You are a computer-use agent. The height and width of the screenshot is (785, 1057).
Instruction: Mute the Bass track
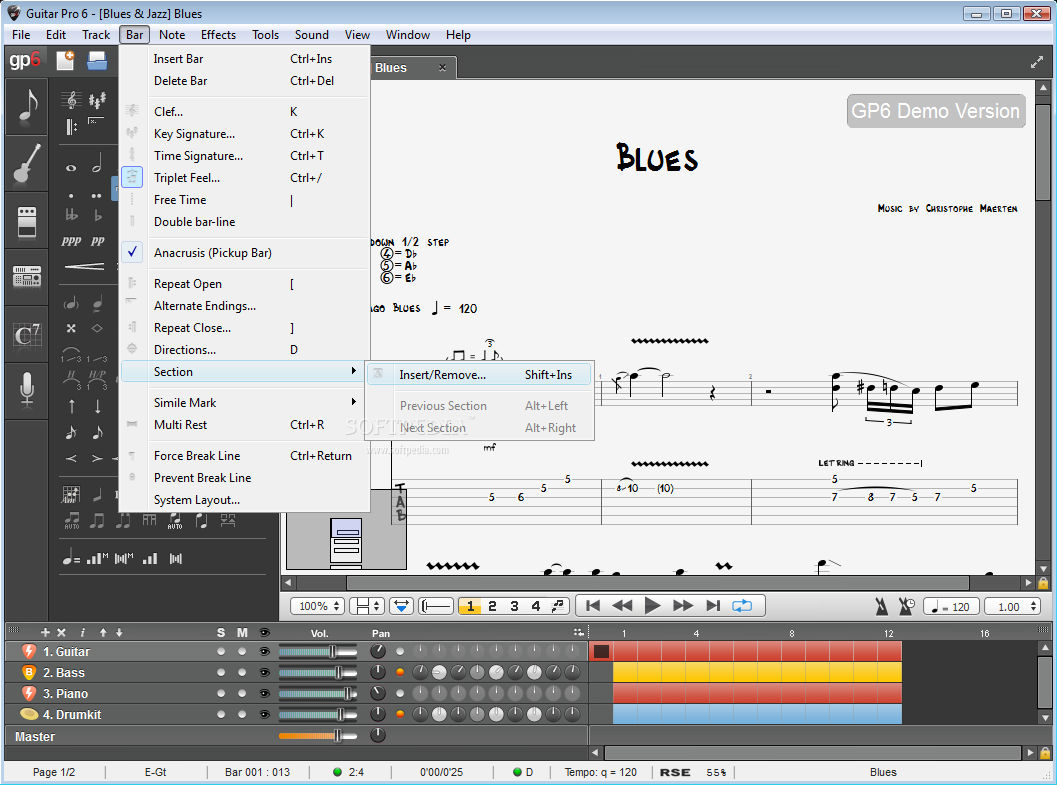pyautogui.click(x=242, y=672)
